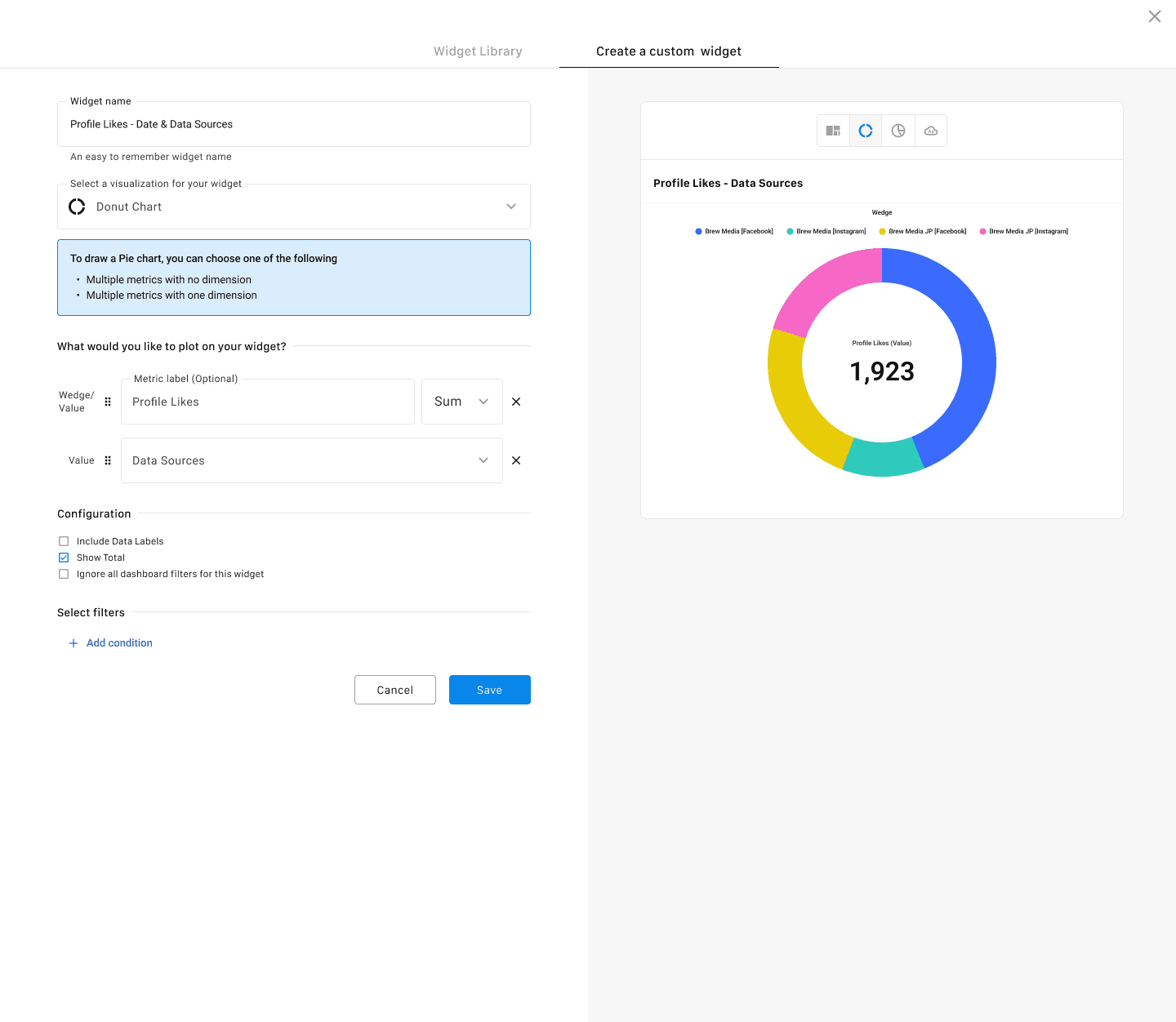Grab the Wedge/Value row drag handle
Screen dimensions: 1176x1022
[108, 402]
